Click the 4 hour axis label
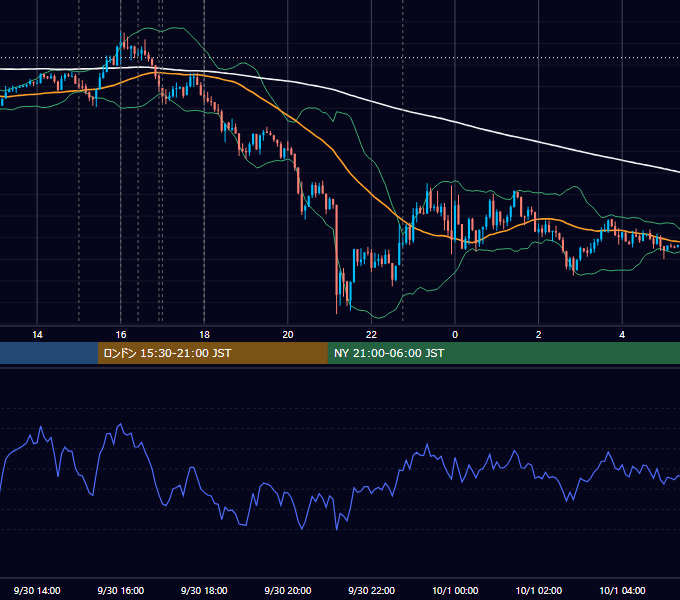The width and height of the screenshot is (680, 600). coord(622,335)
